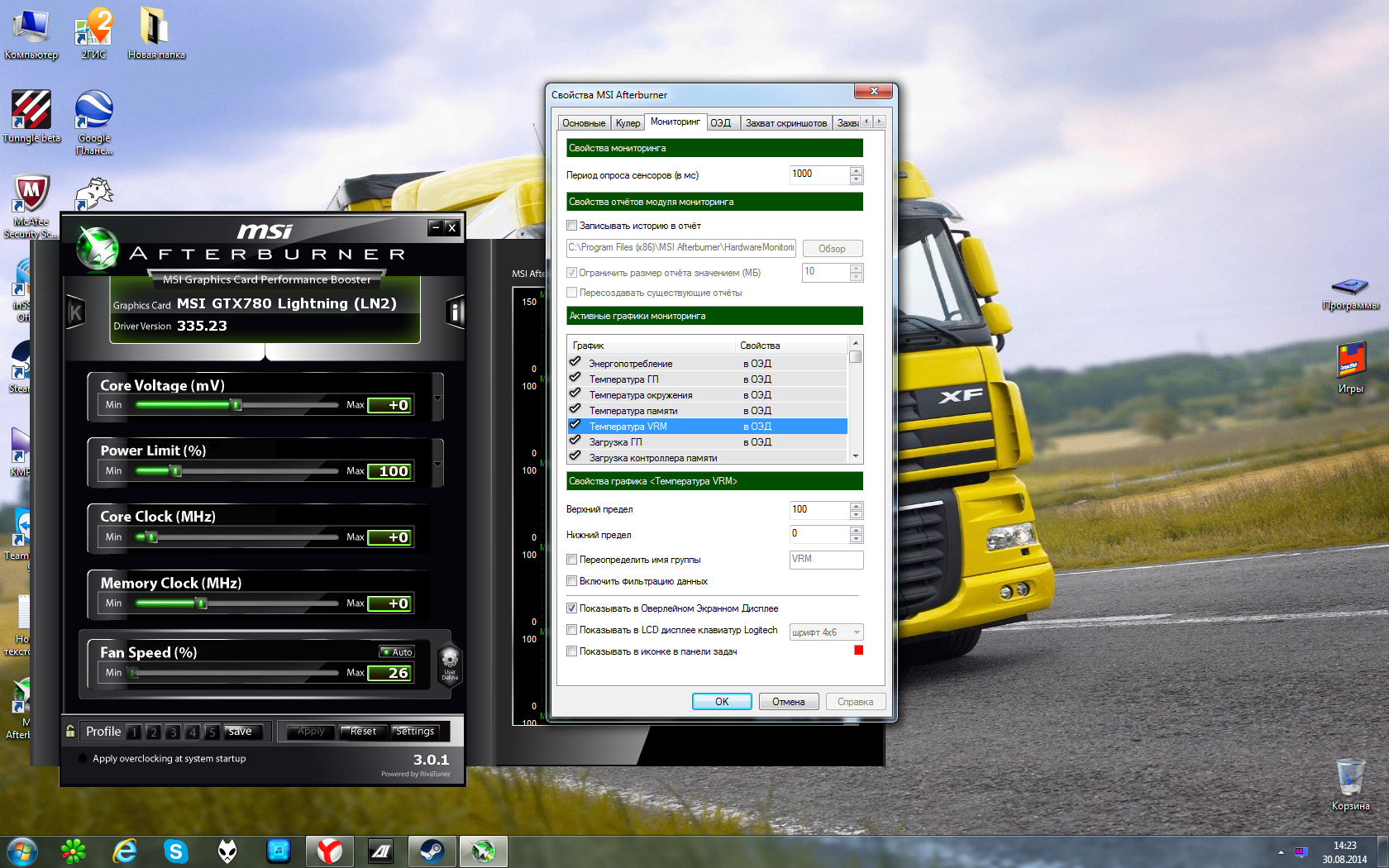Tick Показывать в LCD дисплее клавиатур Logitech
The image size is (1389, 868).
[571, 630]
